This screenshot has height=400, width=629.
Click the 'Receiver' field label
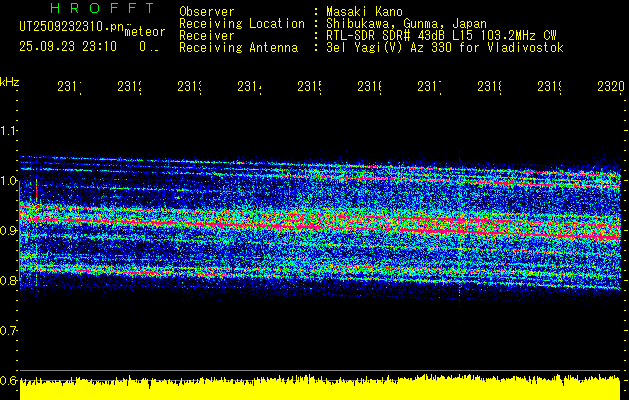coord(207,36)
